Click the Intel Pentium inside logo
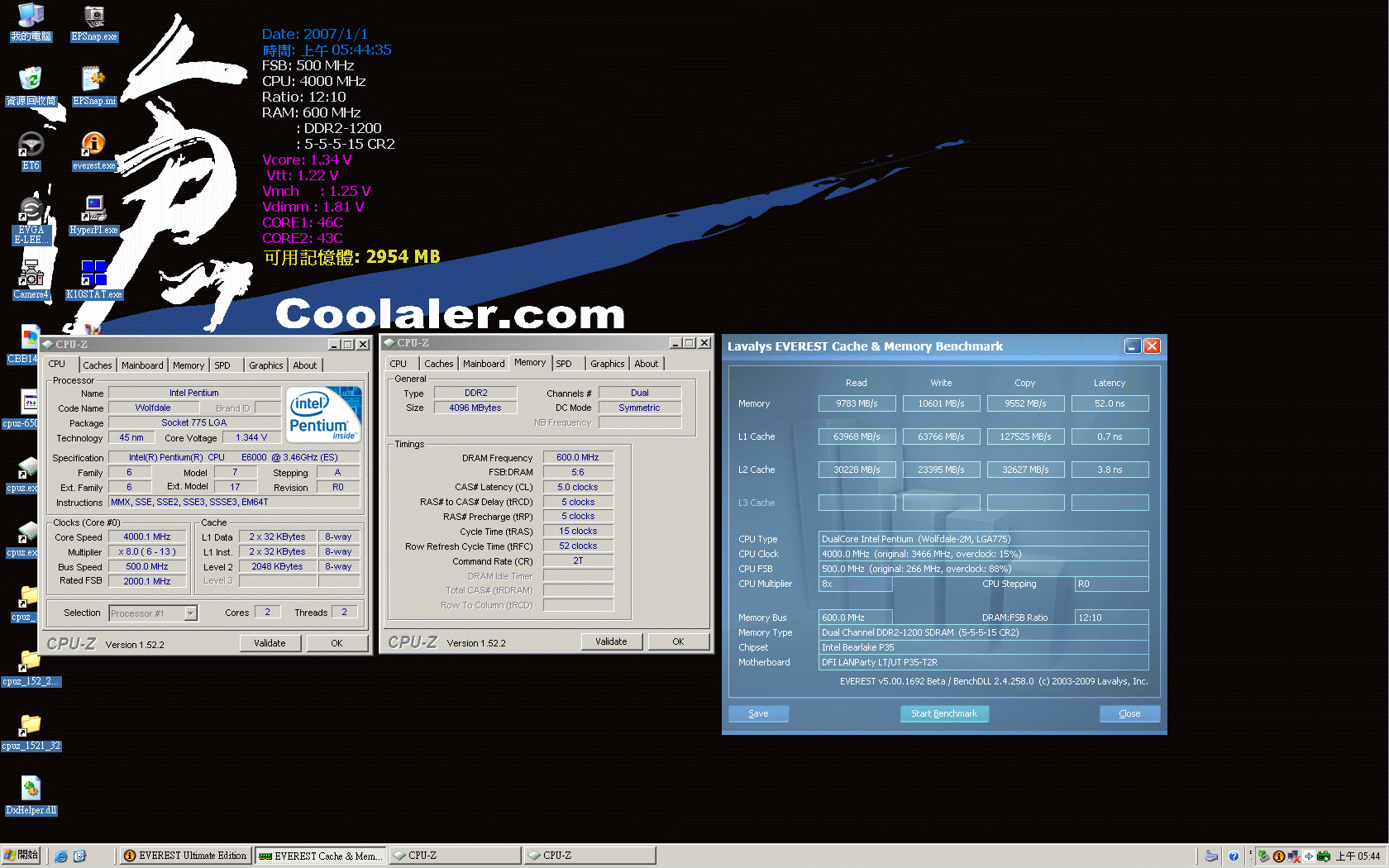Image resolution: width=1389 pixels, height=868 pixels. point(323,415)
